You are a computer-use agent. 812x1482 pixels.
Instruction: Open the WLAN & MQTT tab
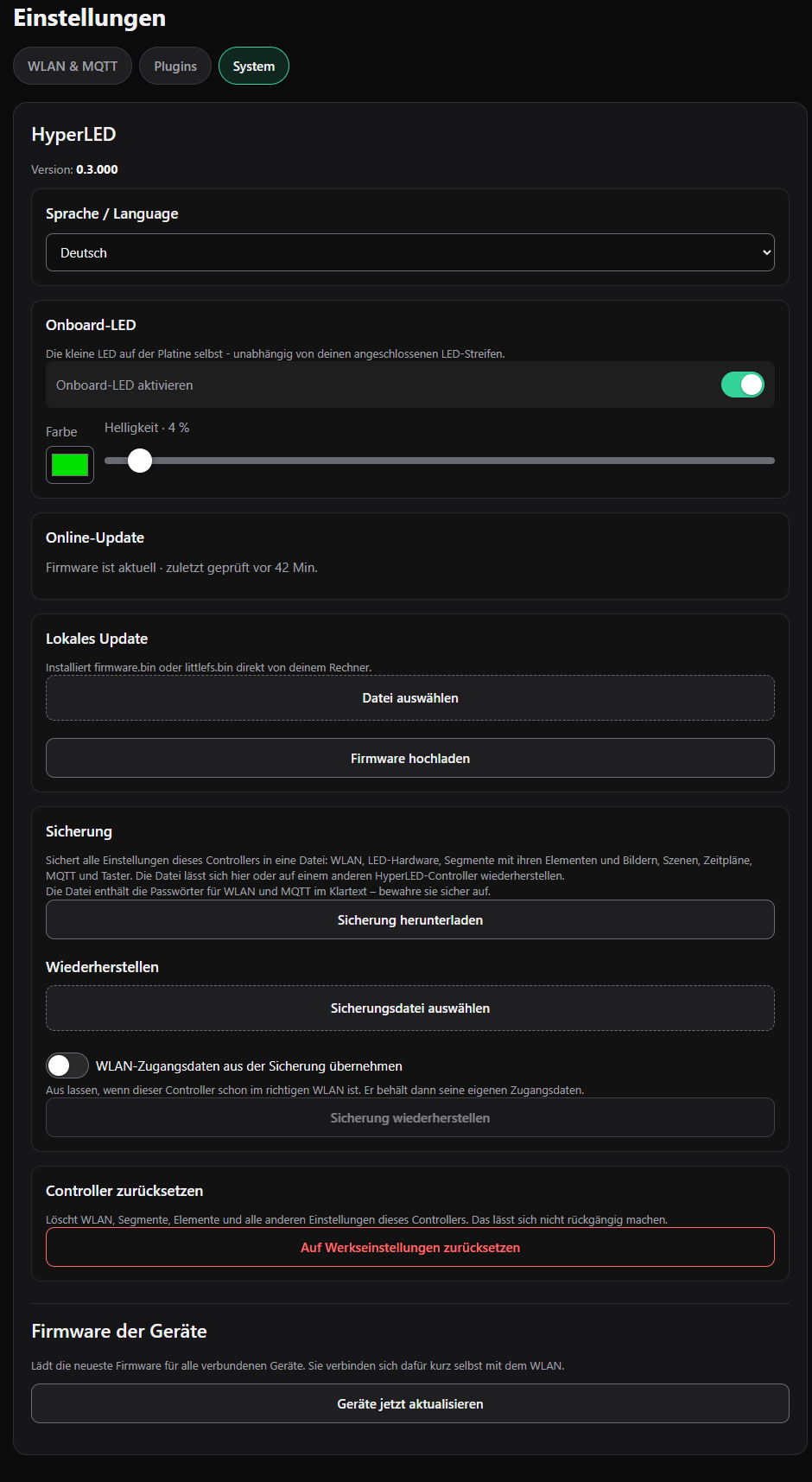(x=73, y=66)
